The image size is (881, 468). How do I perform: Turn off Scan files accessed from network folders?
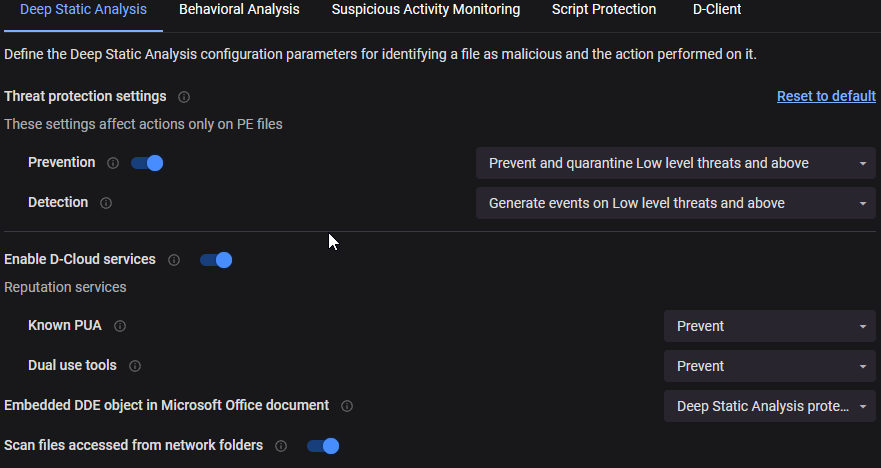[x=323, y=446]
